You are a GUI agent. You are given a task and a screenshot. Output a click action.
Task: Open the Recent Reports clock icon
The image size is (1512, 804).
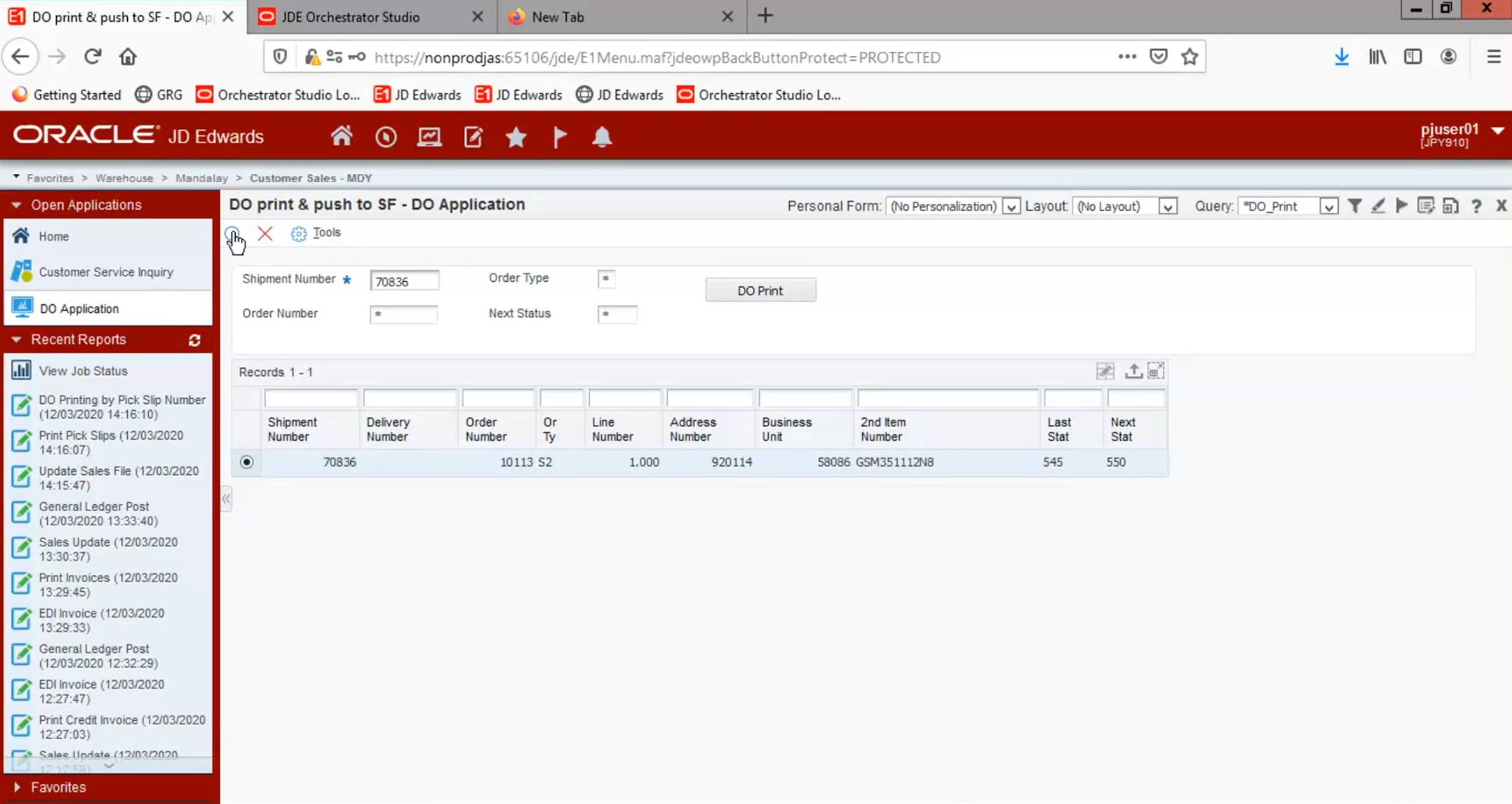click(385, 137)
